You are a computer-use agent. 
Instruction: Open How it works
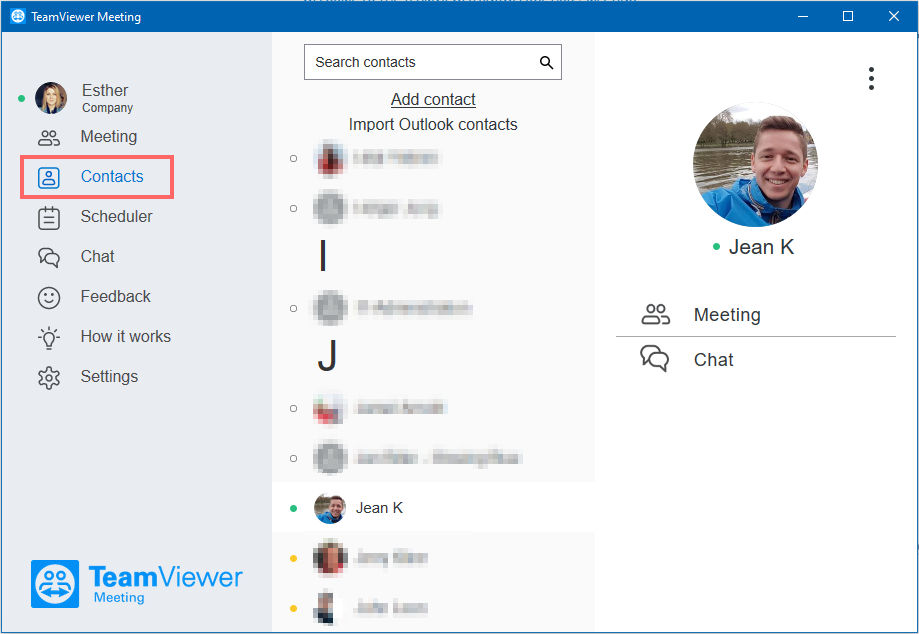tap(125, 336)
